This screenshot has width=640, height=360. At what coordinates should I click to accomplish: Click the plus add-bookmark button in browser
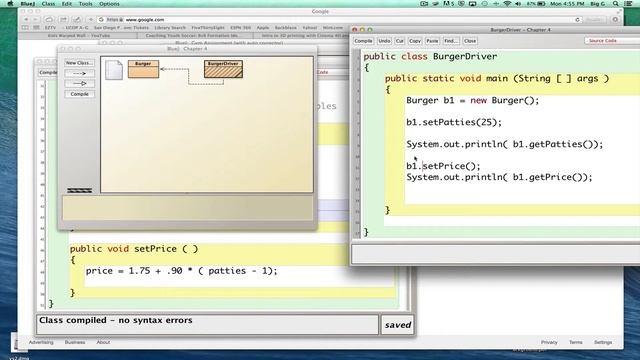91,20
